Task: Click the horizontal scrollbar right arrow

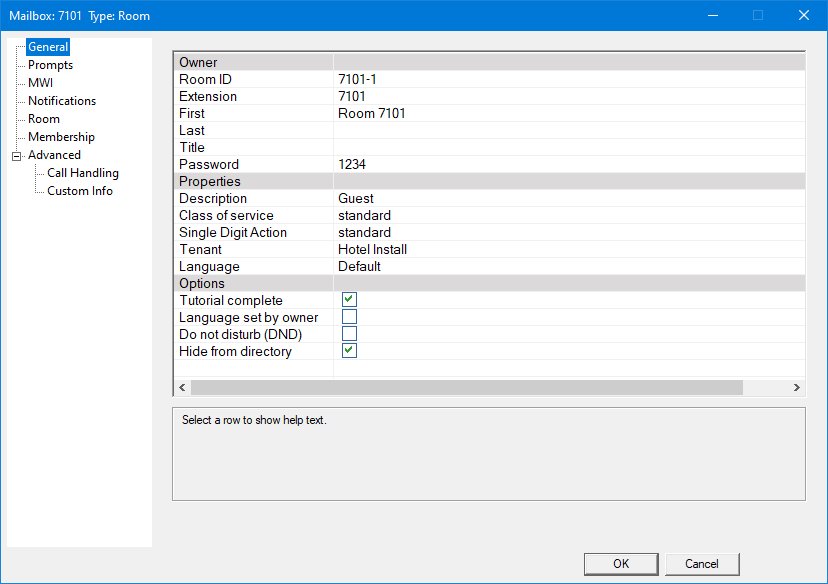Action: [x=797, y=388]
